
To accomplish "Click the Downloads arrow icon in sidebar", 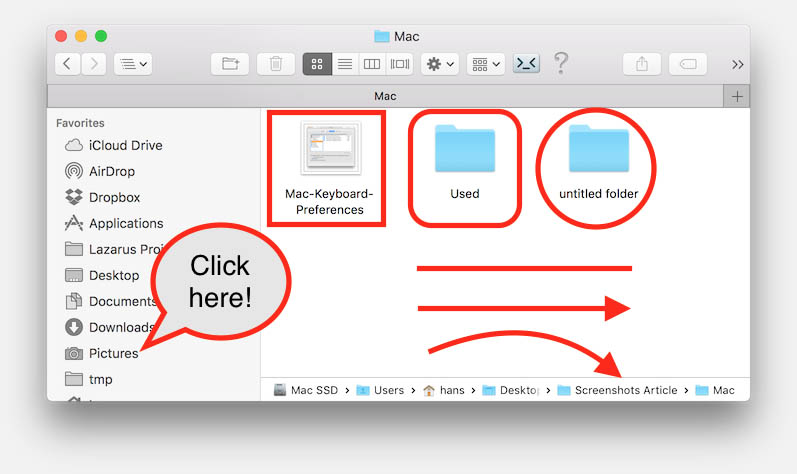I will [x=74, y=327].
